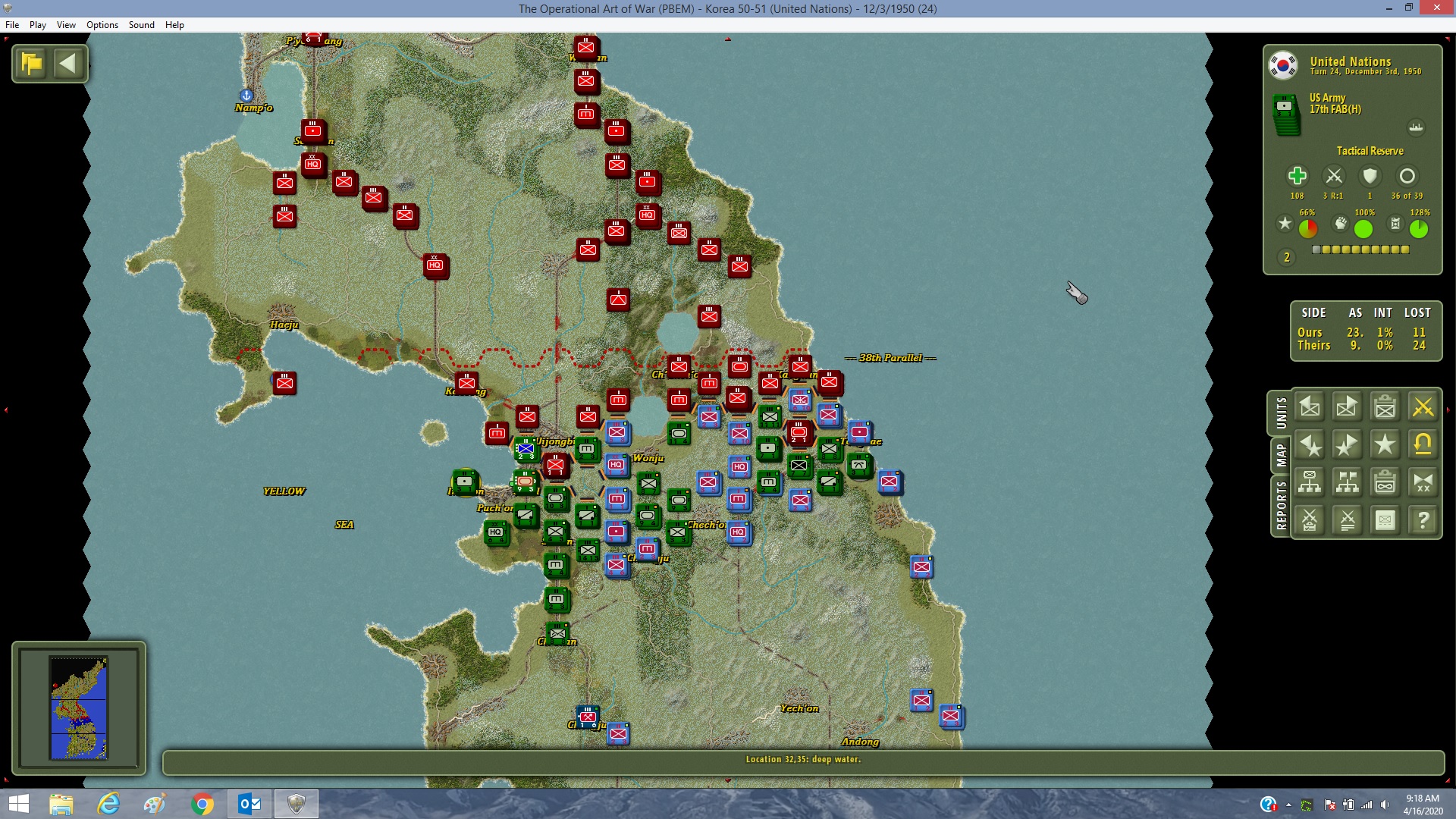Select the green HQ unit near Puch'on
The width and height of the screenshot is (1456, 819).
pos(496,532)
